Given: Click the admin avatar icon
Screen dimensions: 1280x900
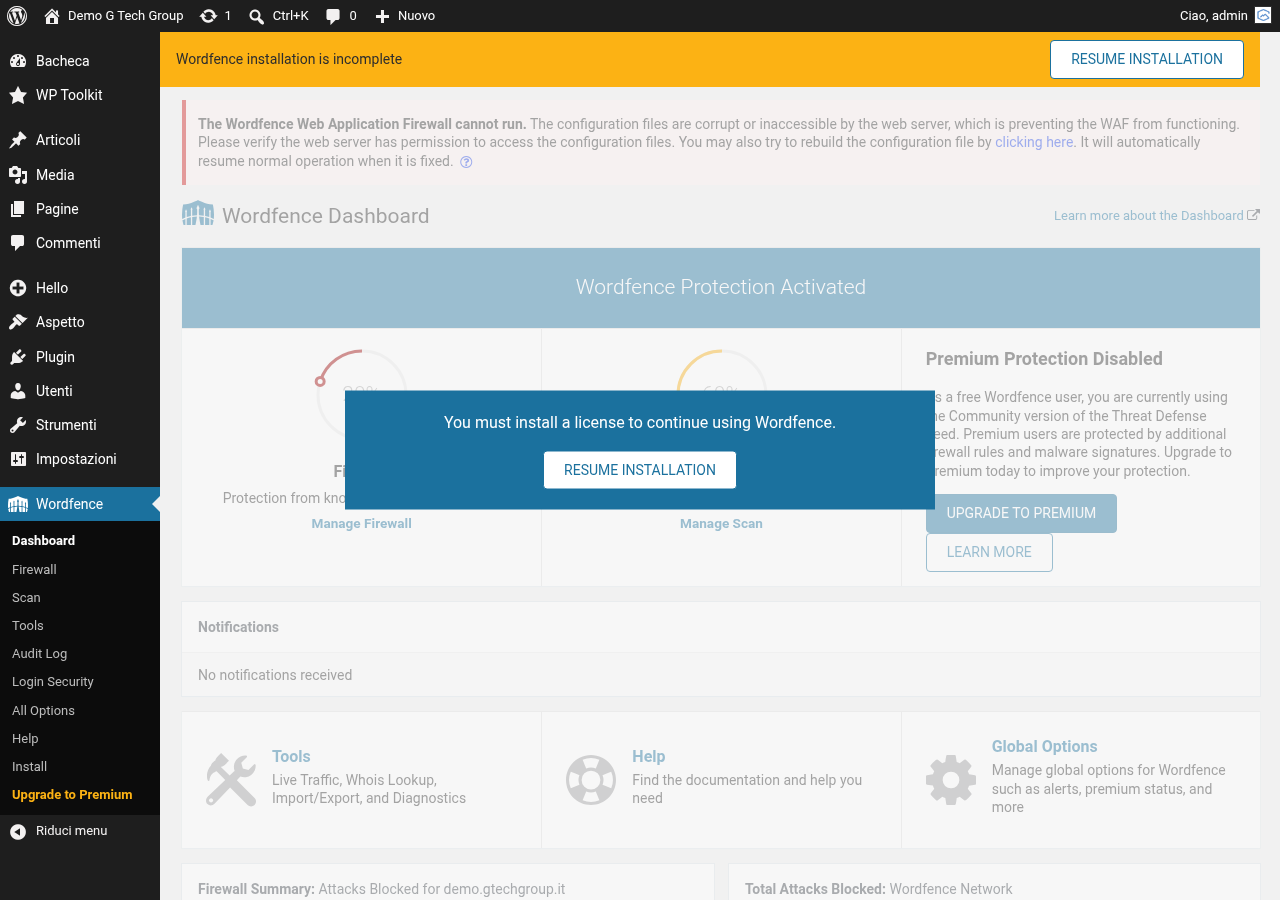Looking at the screenshot, I should pyautogui.click(x=1263, y=15).
